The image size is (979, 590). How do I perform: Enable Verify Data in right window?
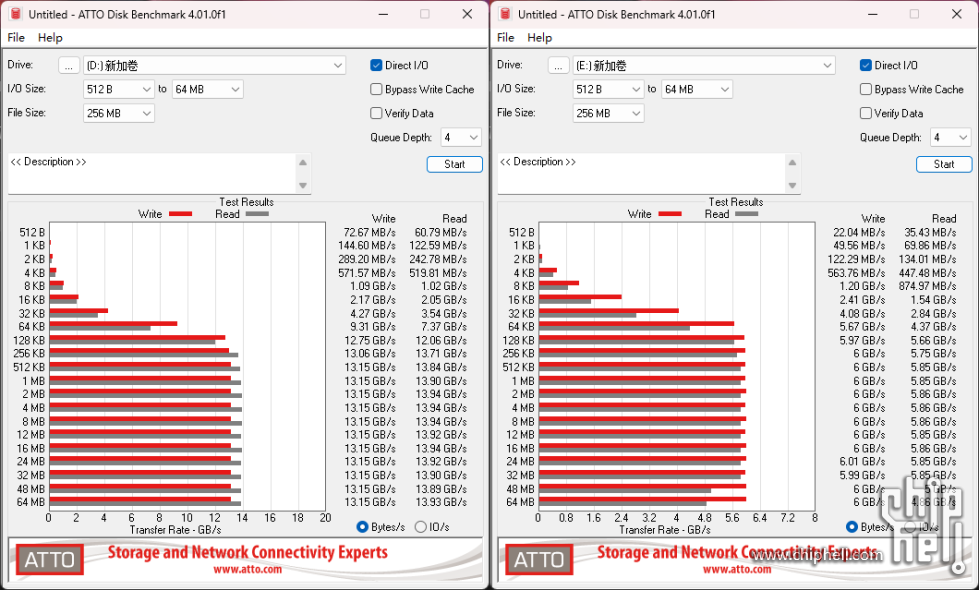(x=865, y=113)
